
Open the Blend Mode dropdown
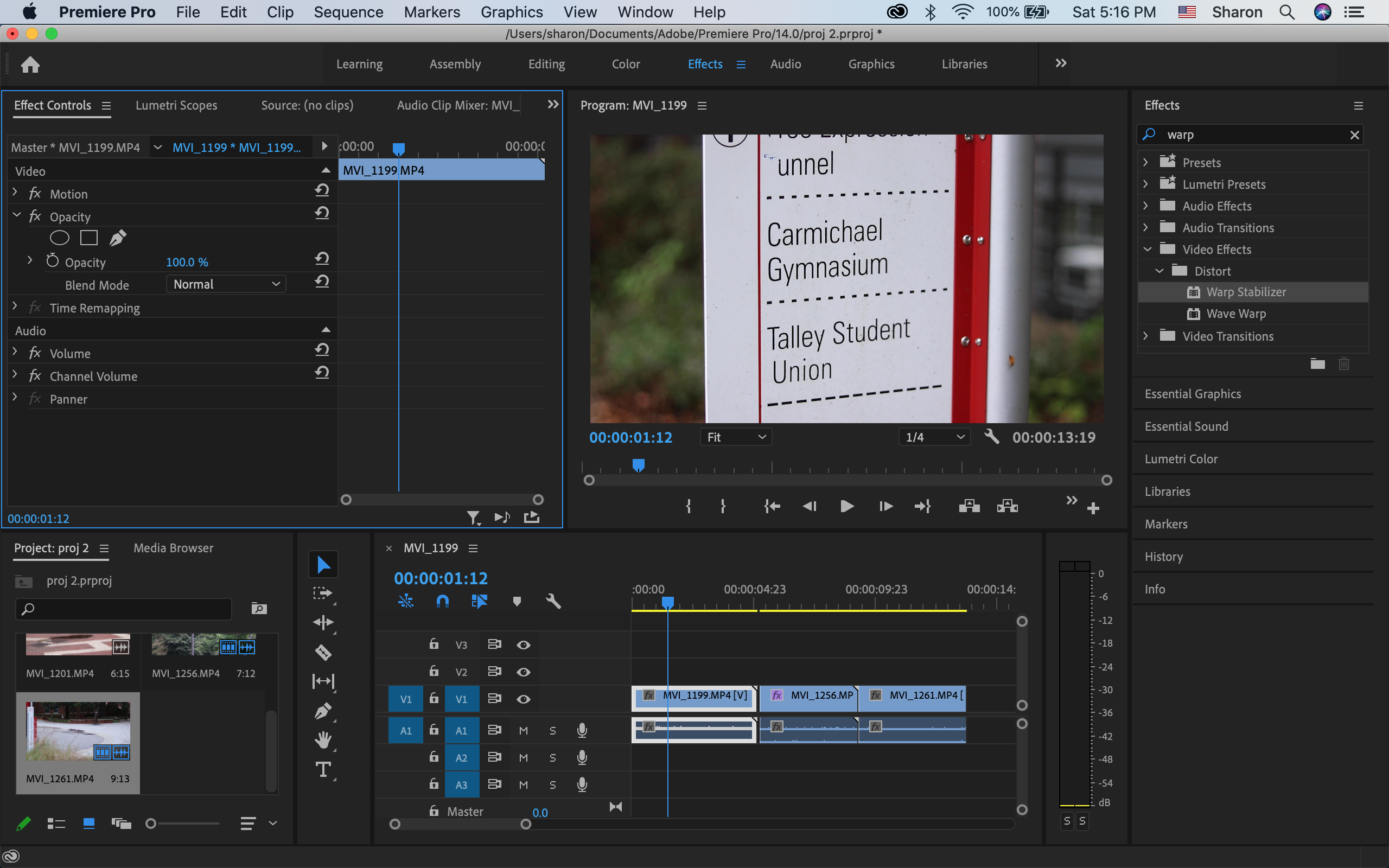(x=226, y=284)
